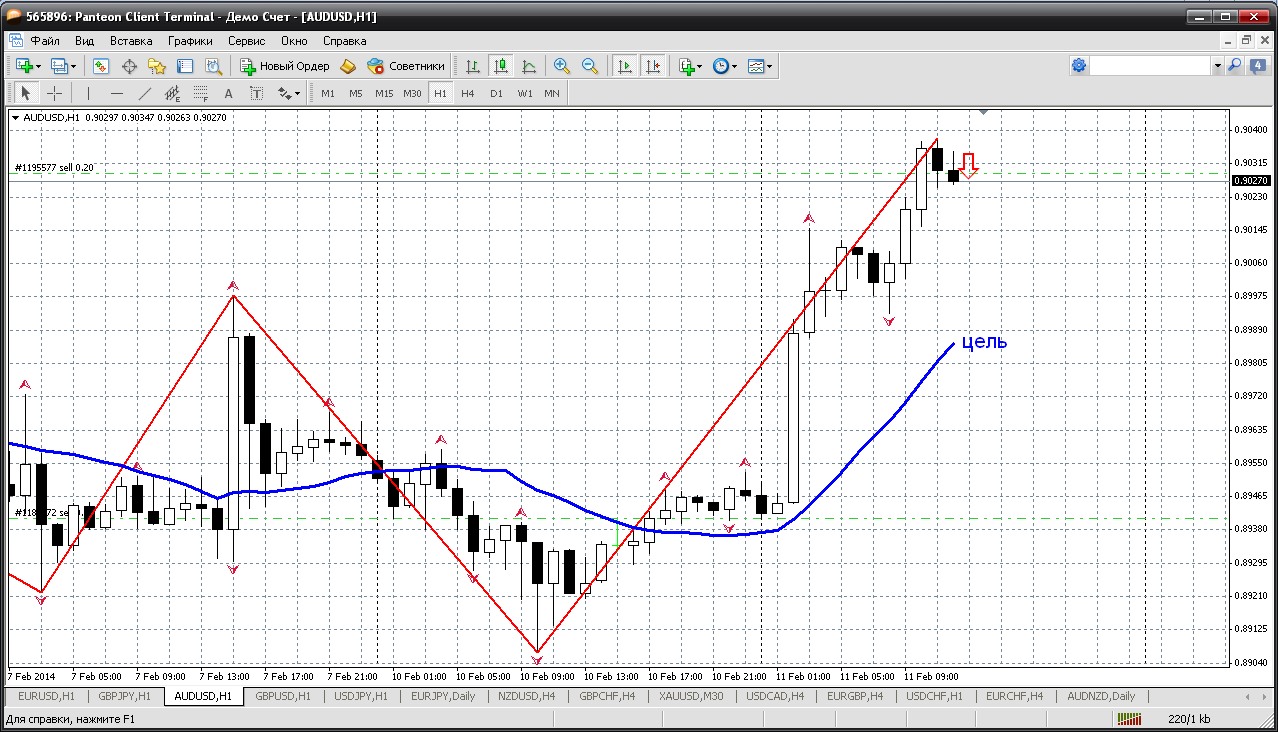Viewport: 1278px width, 732px height.
Task: Switch to M1 timeframe
Action: tap(328, 93)
